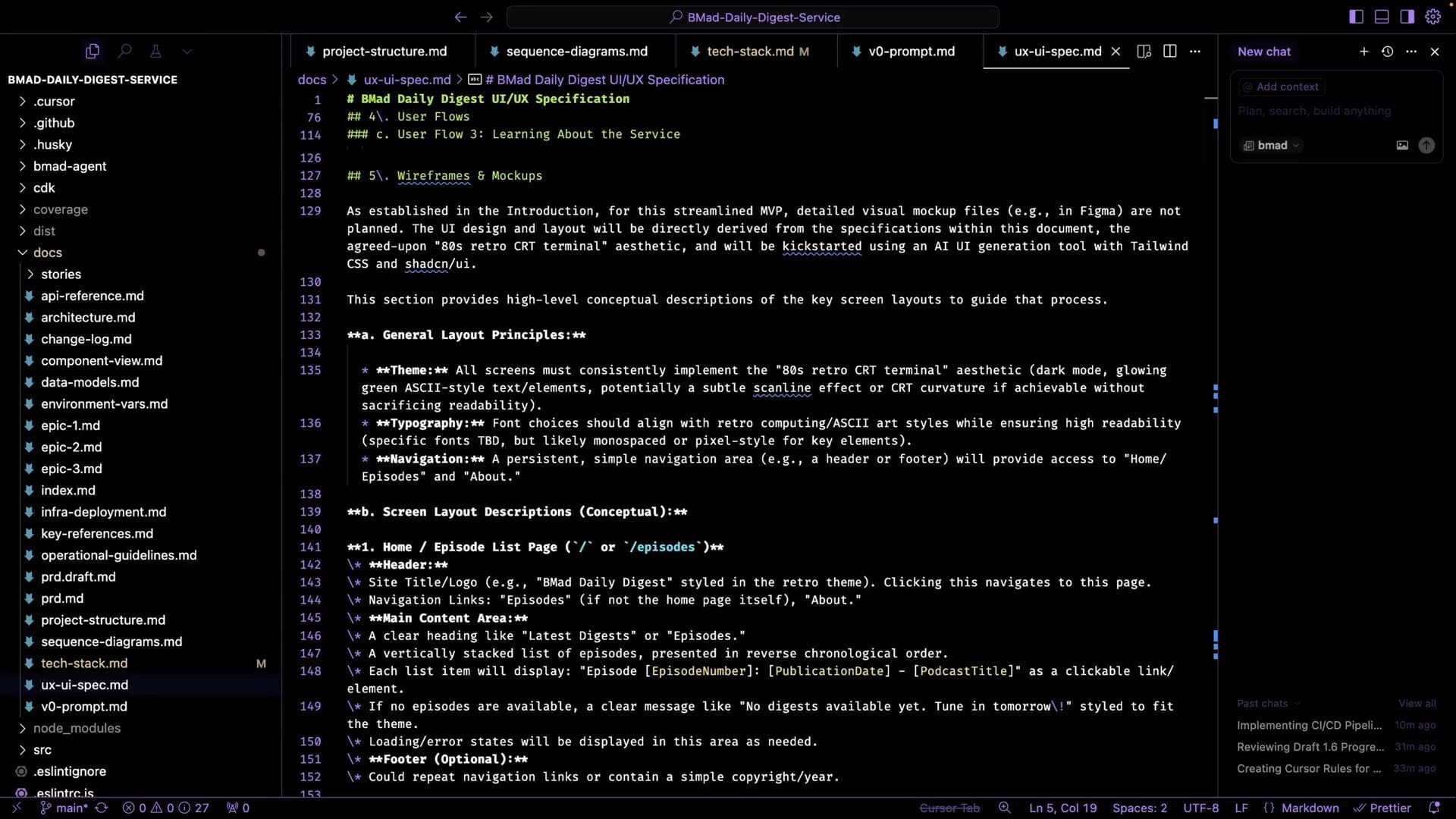
Task: Click View all past chats link
Action: click(1417, 703)
